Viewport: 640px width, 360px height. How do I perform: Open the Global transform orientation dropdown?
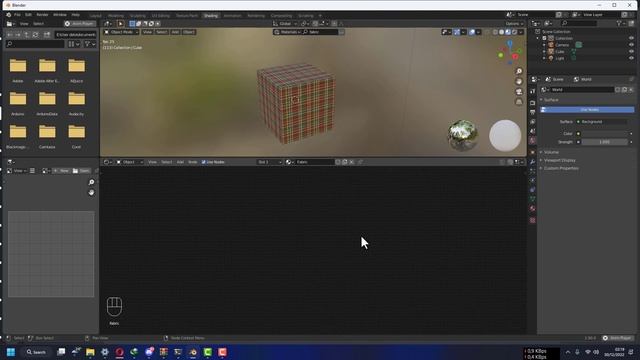285,24
